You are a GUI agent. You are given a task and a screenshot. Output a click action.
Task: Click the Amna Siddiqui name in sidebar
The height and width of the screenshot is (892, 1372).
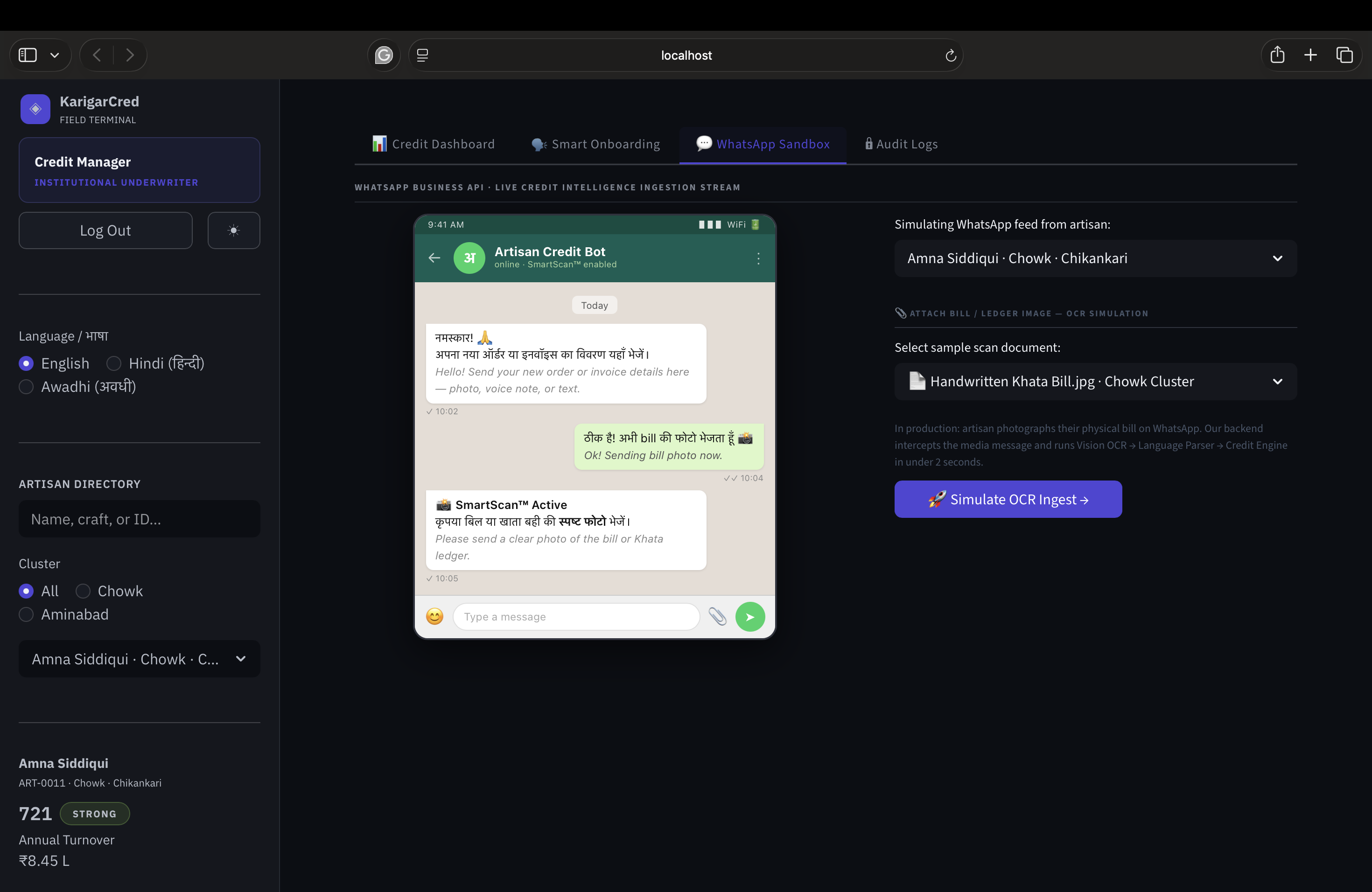coord(63,764)
